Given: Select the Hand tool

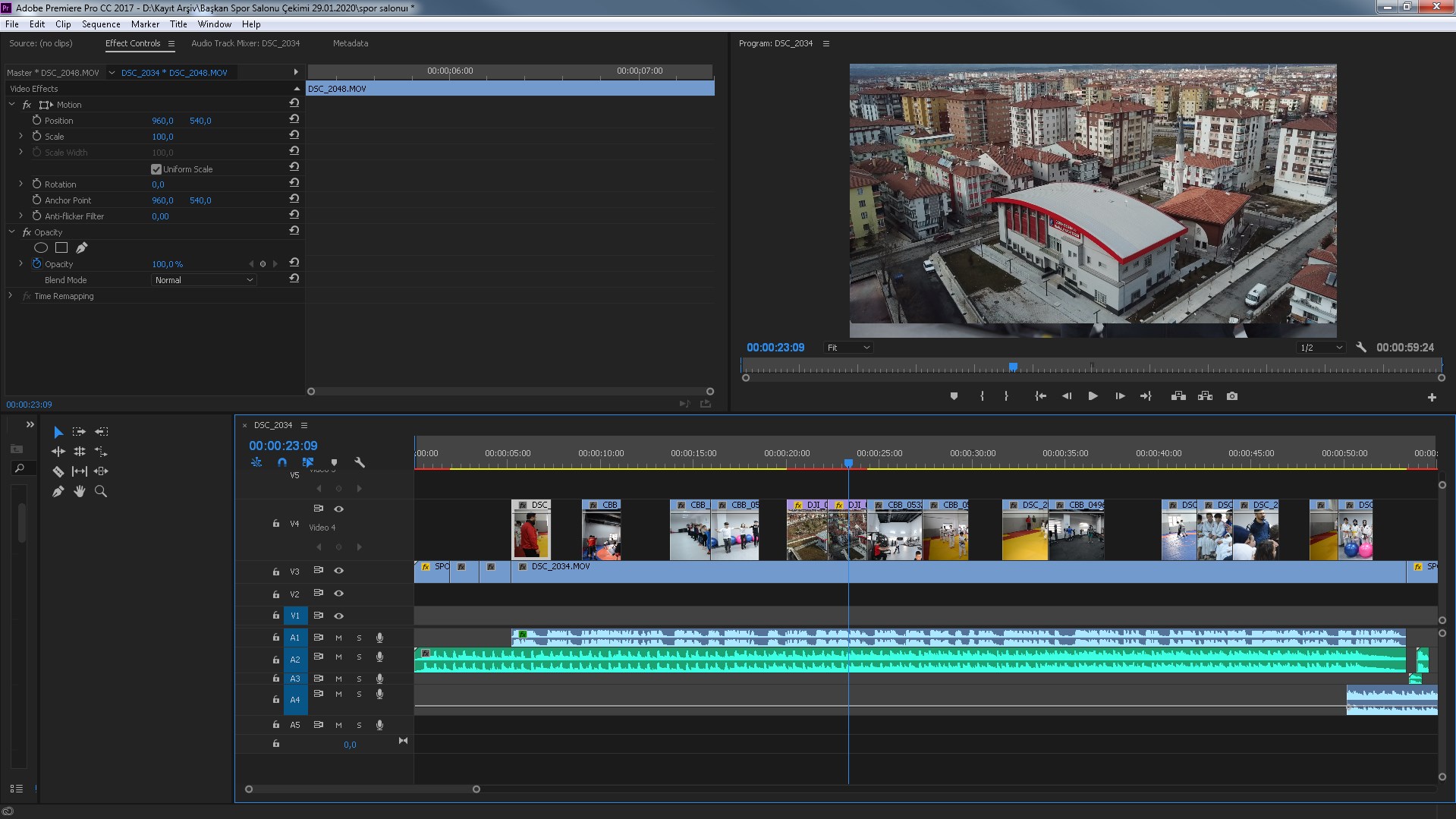Looking at the screenshot, I should pyautogui.click(x=79, y=492).
